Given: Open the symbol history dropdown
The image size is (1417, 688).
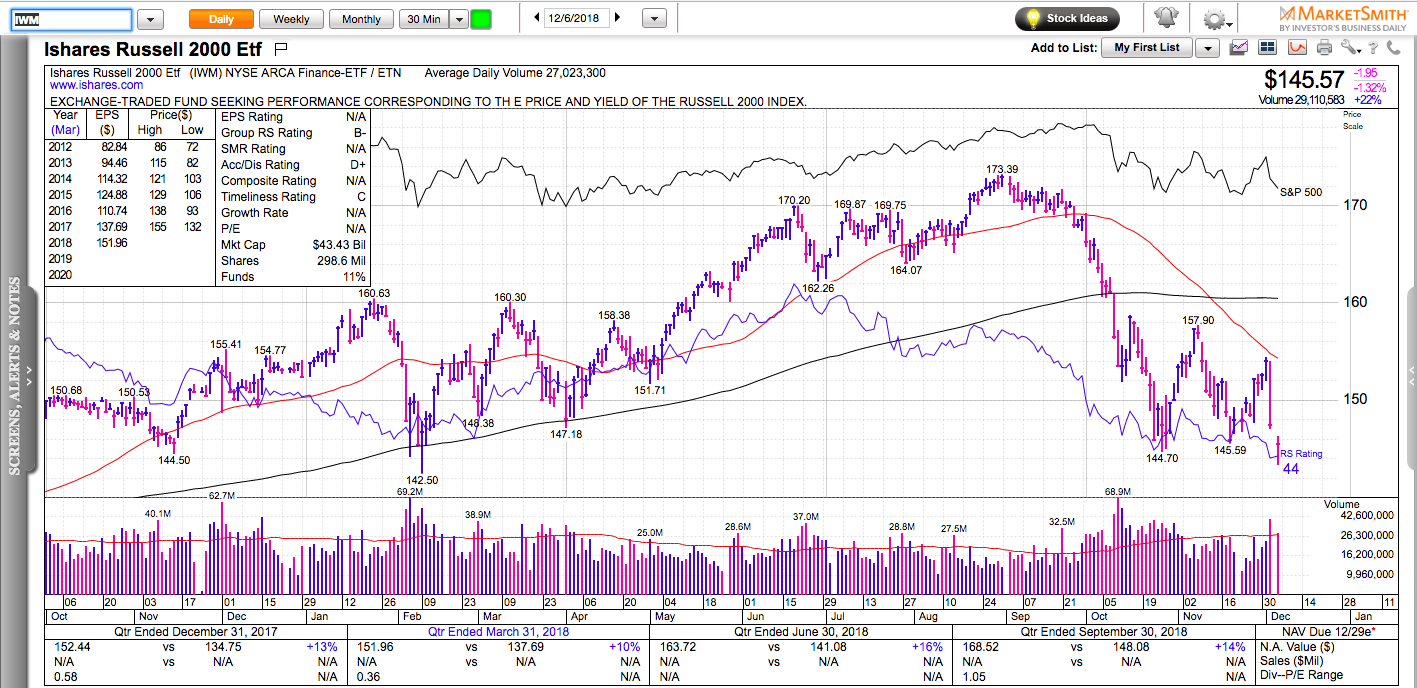Looking at the screenshot, I should pos(150,19).
